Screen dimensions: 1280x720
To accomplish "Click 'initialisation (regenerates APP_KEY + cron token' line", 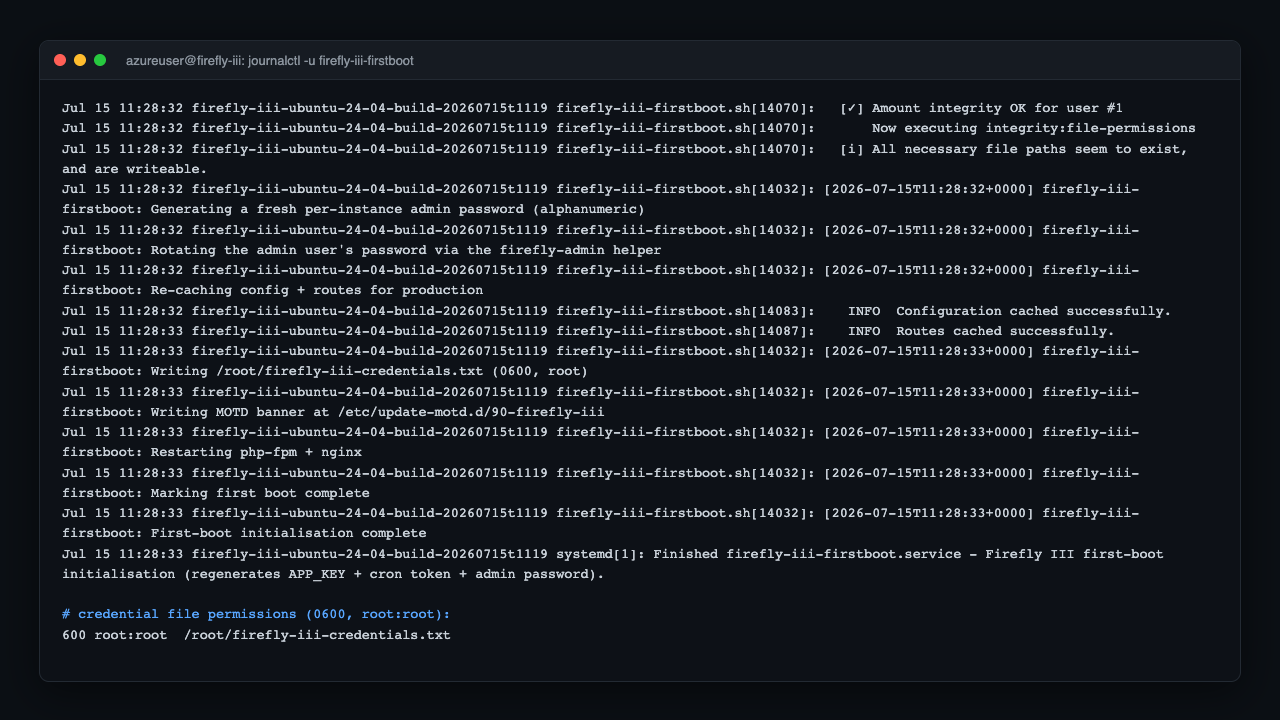I will click(x=333, y=574).
